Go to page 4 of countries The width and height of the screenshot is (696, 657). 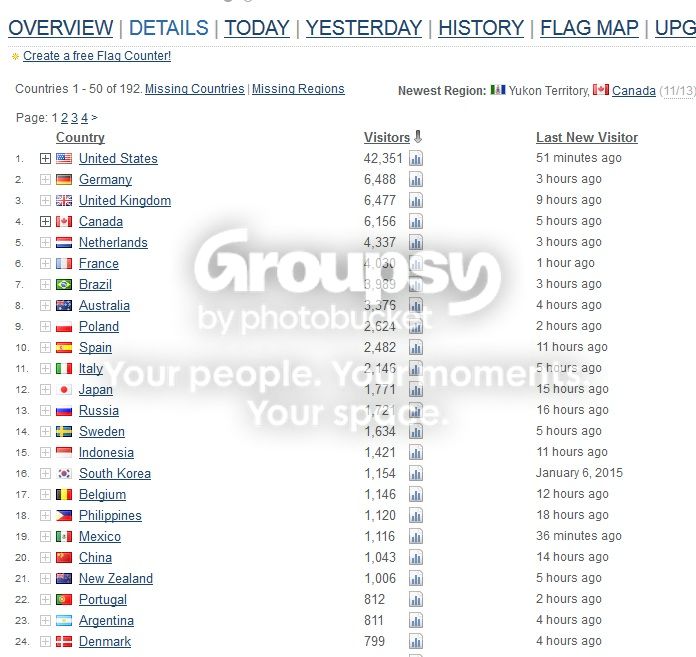tap(84, 118)
